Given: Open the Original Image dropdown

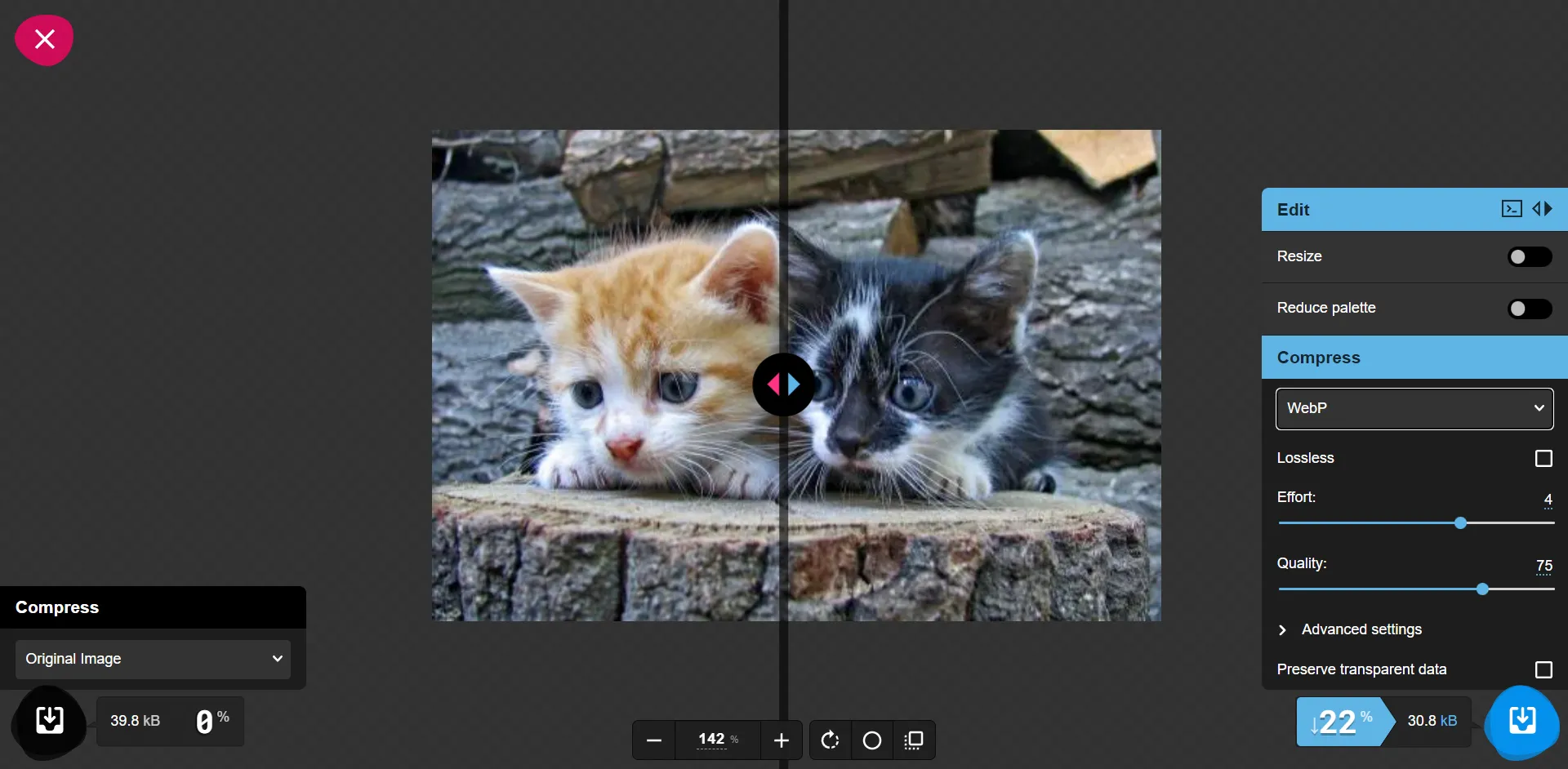Looking at the screenshot, I should [x=153, y=659].
